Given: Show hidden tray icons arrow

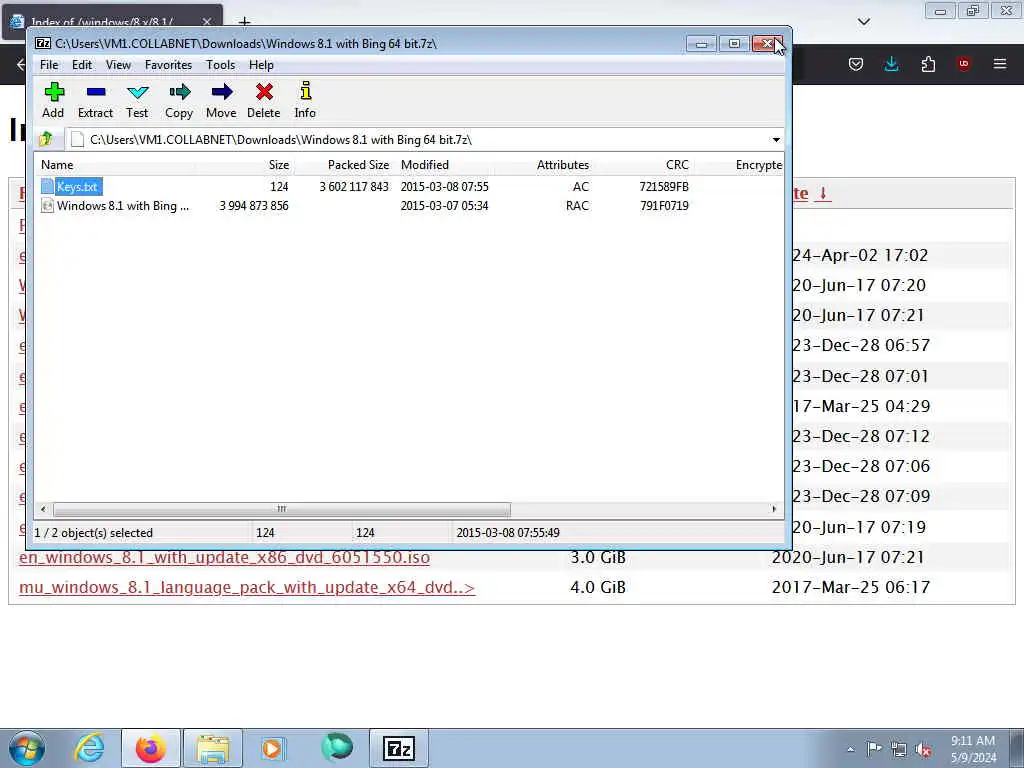Looking at the screenshot, I should pos(850,750).
